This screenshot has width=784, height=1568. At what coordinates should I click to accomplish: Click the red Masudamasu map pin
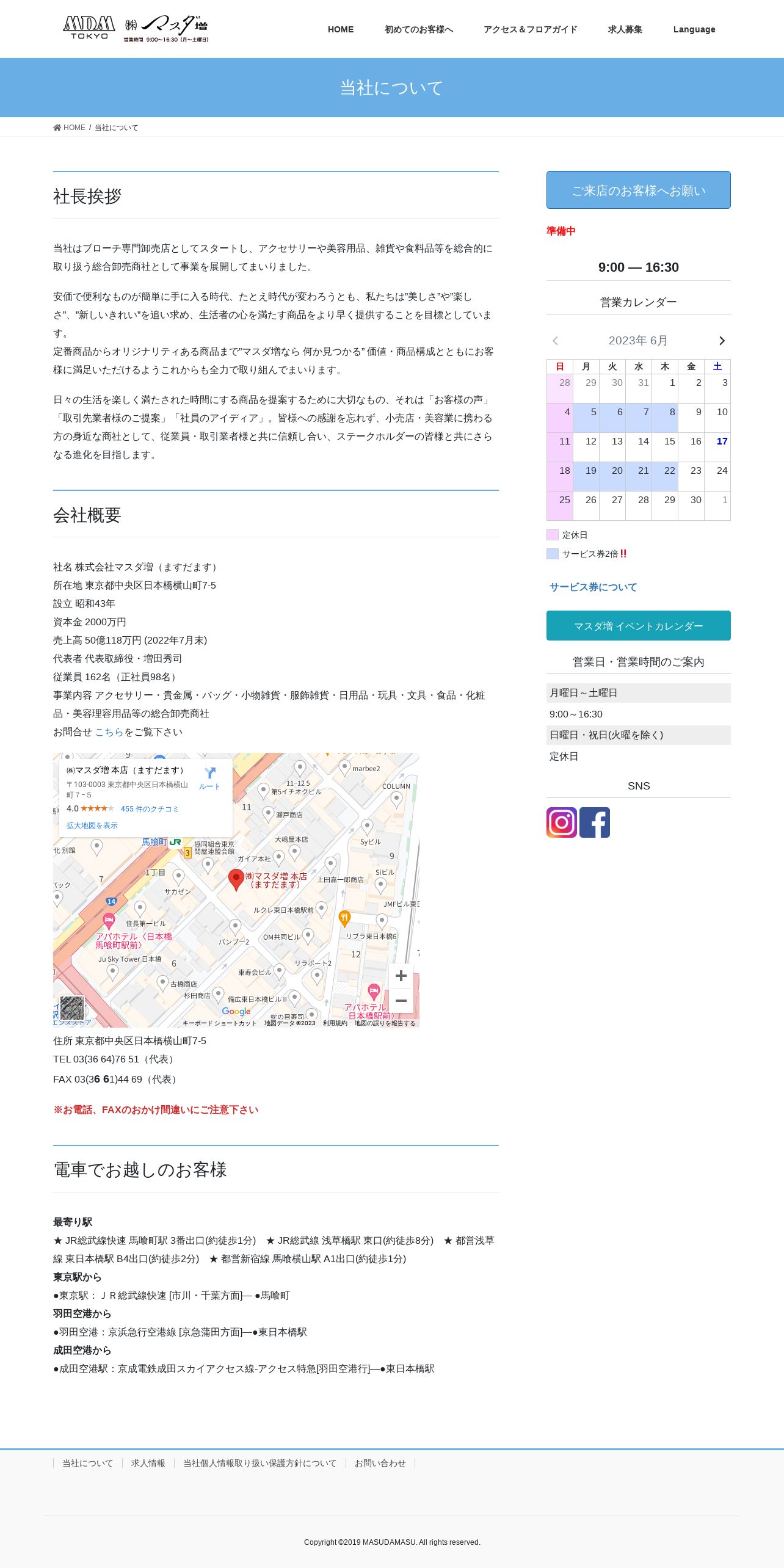[x=236, y=880]
